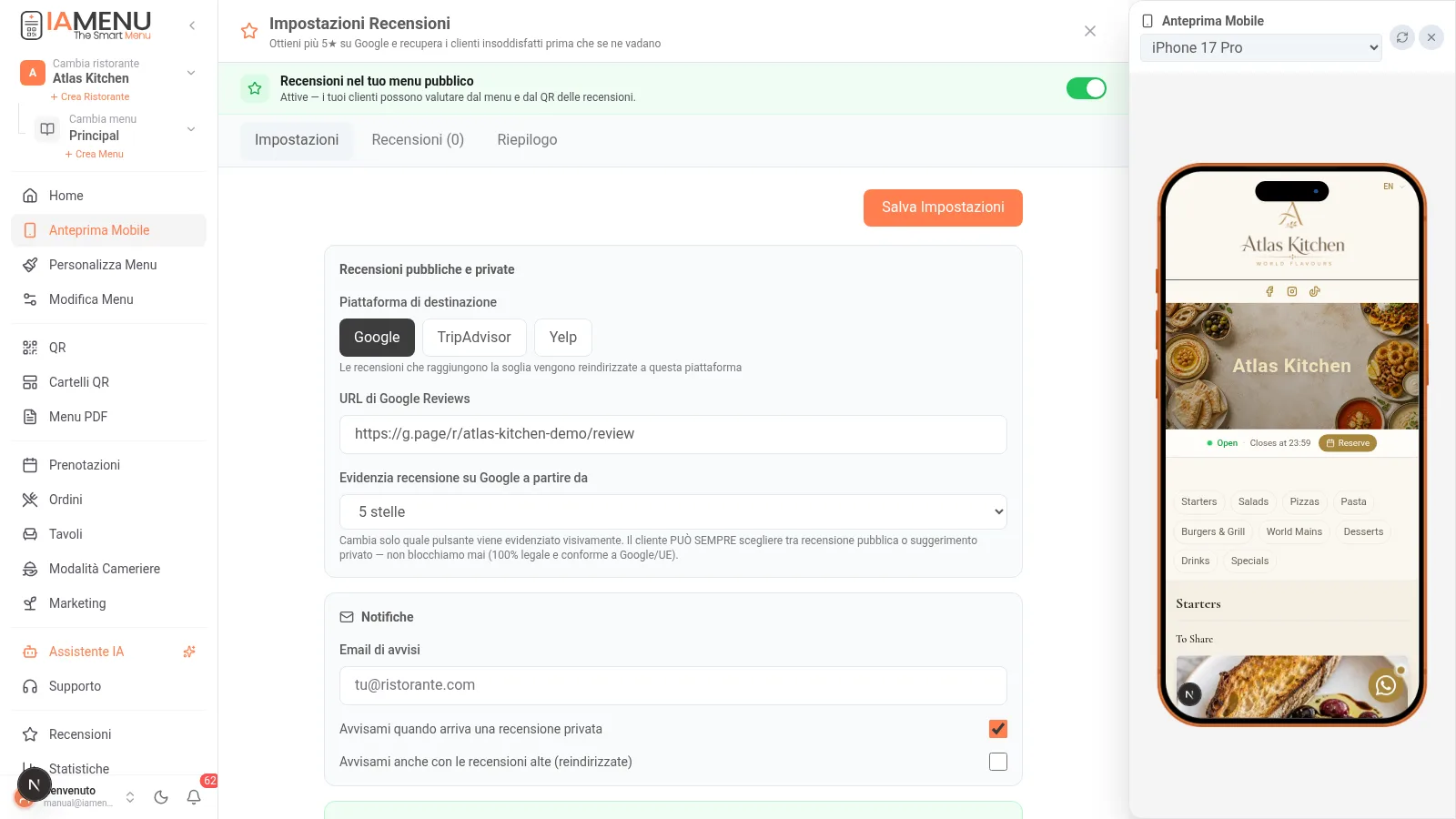Image resolution: width=1456 pixels, height=819 pixels.
Task: Click the Salva Impostazioni button
Action: tap(943, 207)
